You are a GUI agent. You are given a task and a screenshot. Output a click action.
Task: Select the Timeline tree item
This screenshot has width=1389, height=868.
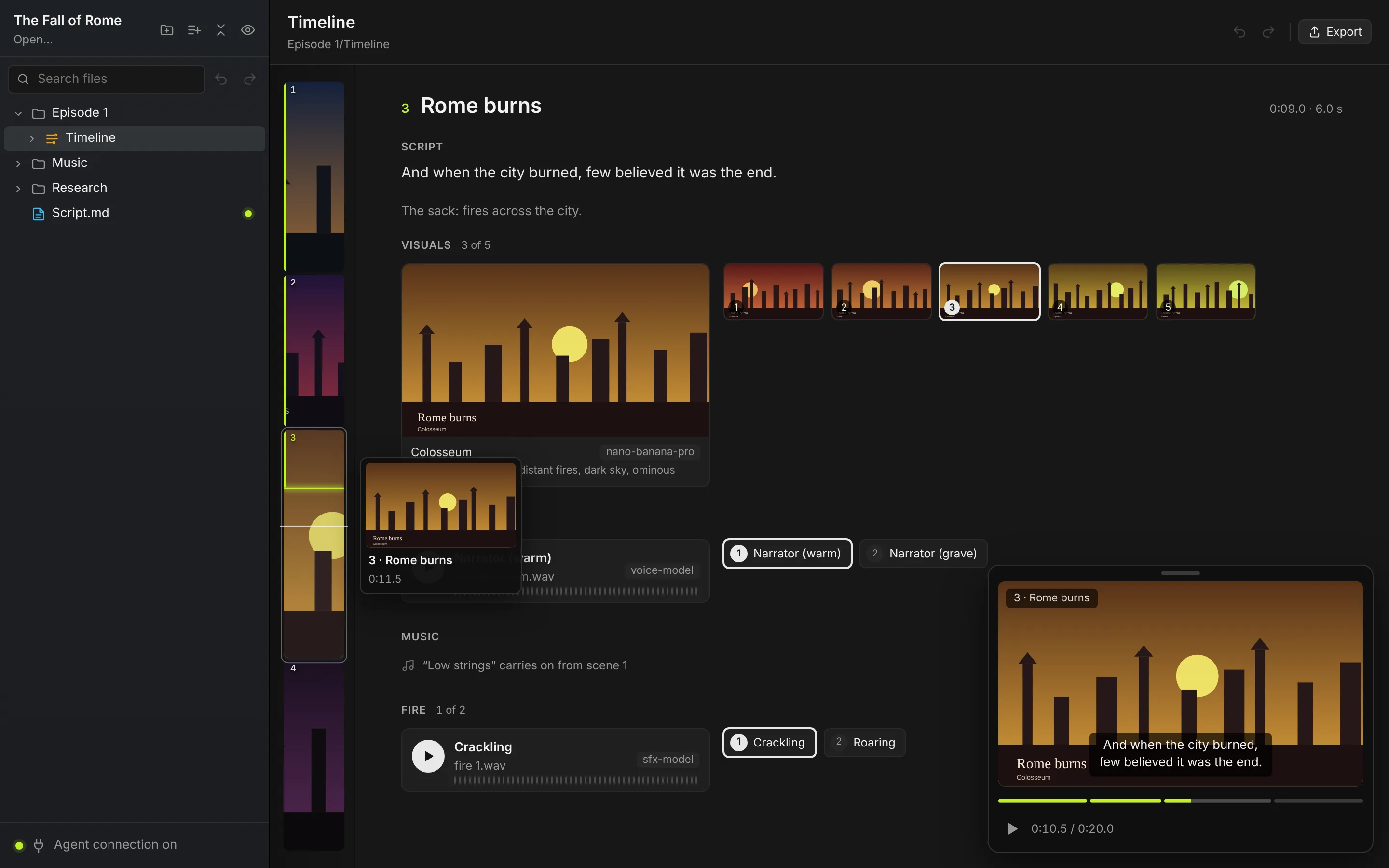click(134, 138)
